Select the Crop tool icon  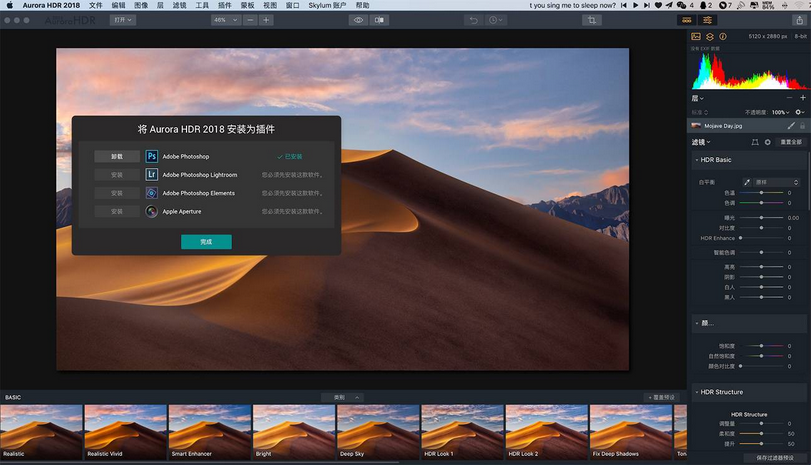(x=592, y=20)
